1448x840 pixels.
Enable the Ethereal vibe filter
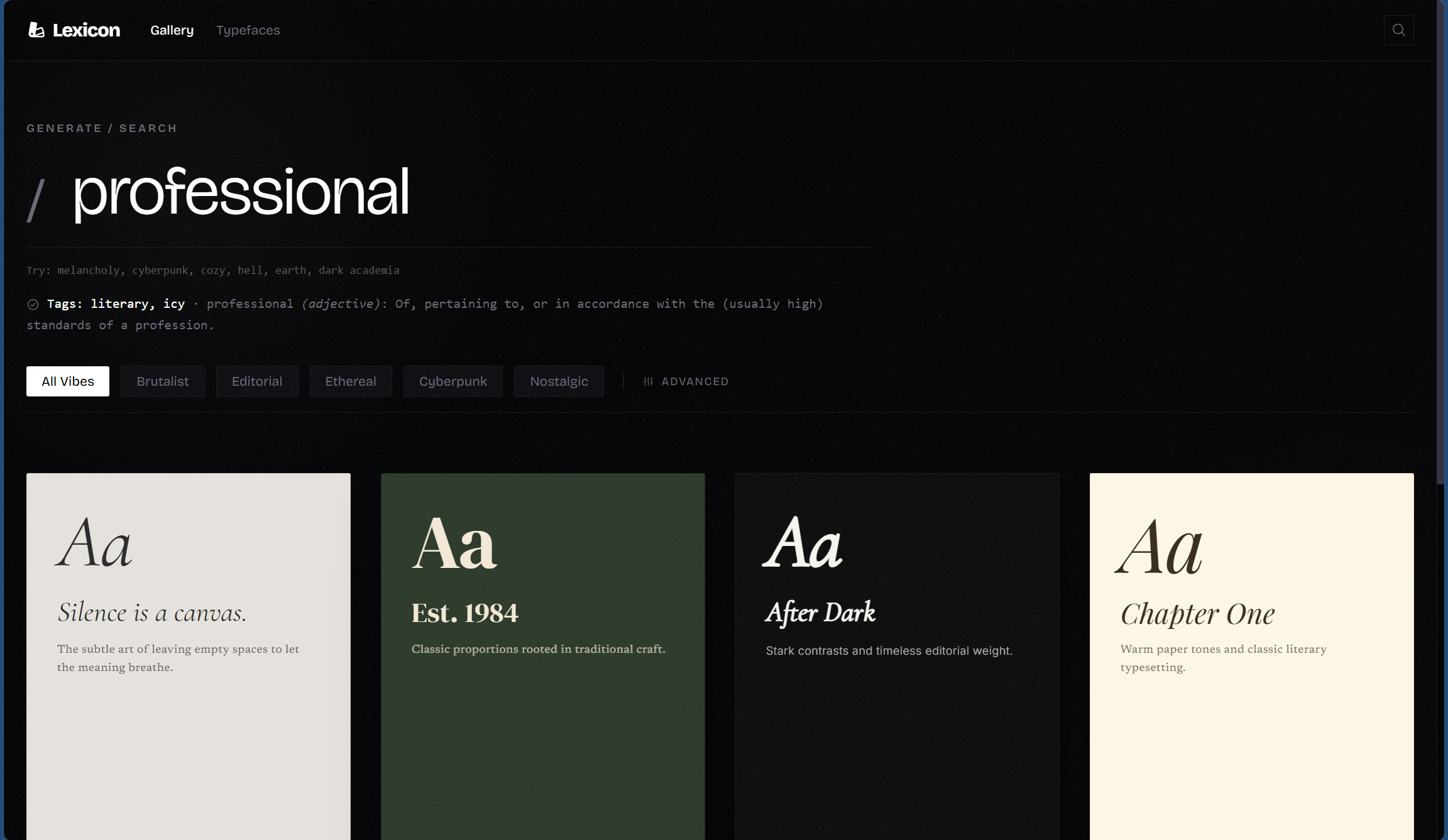pyautogui.click(x=351, y=381)
